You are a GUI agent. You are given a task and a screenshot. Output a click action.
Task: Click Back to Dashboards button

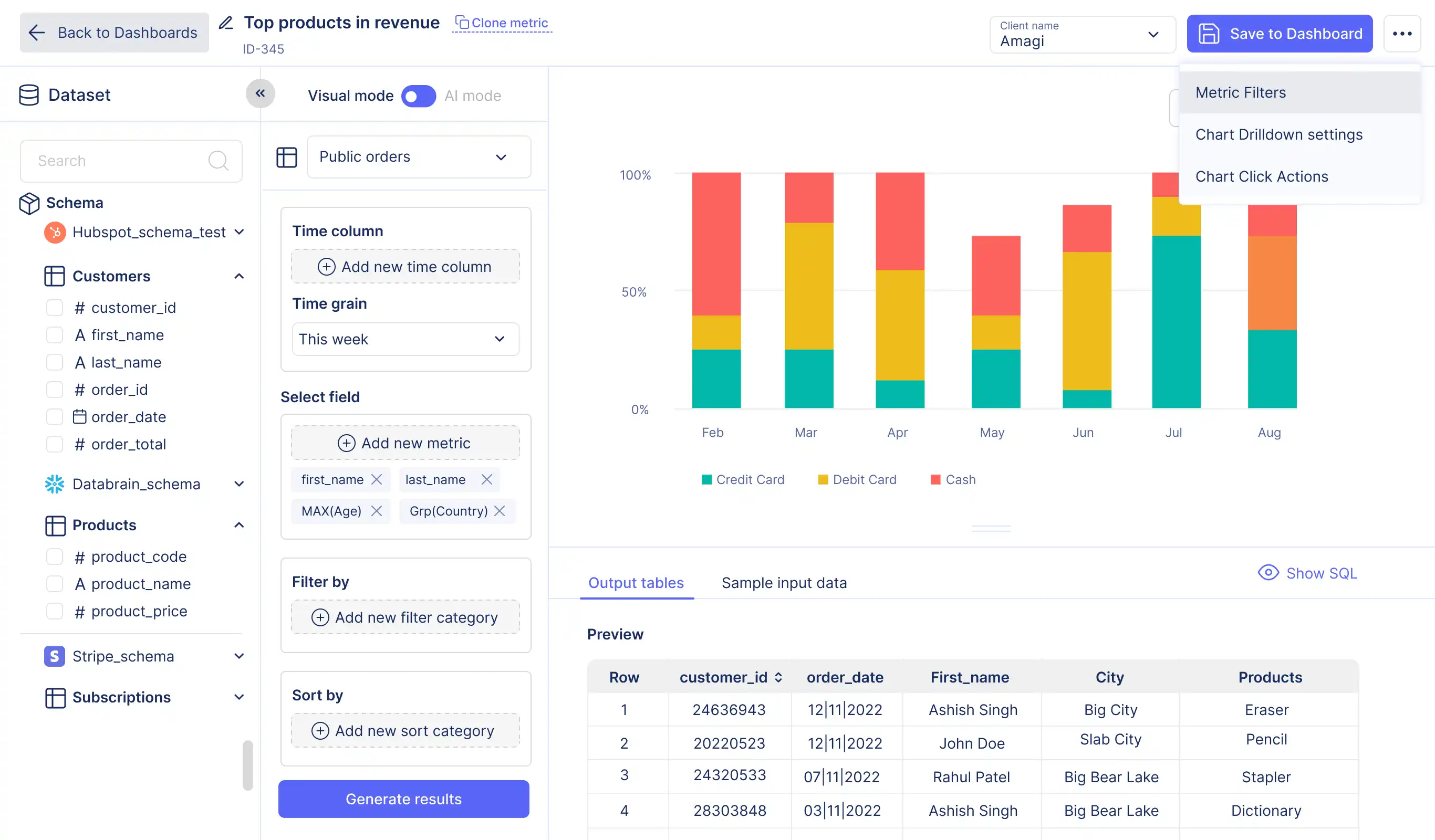114,33
